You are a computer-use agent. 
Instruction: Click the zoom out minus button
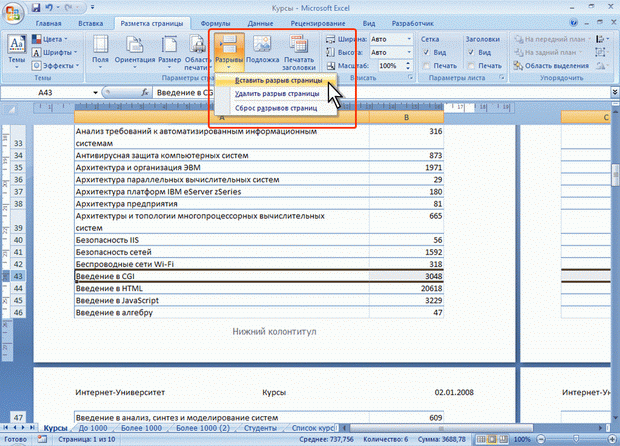(x=541, y=439)
